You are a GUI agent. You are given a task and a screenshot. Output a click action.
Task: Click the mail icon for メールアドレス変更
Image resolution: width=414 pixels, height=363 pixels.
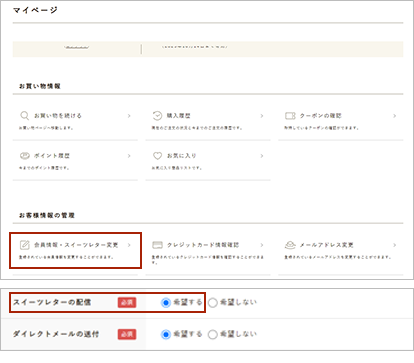tap(290, 245)
